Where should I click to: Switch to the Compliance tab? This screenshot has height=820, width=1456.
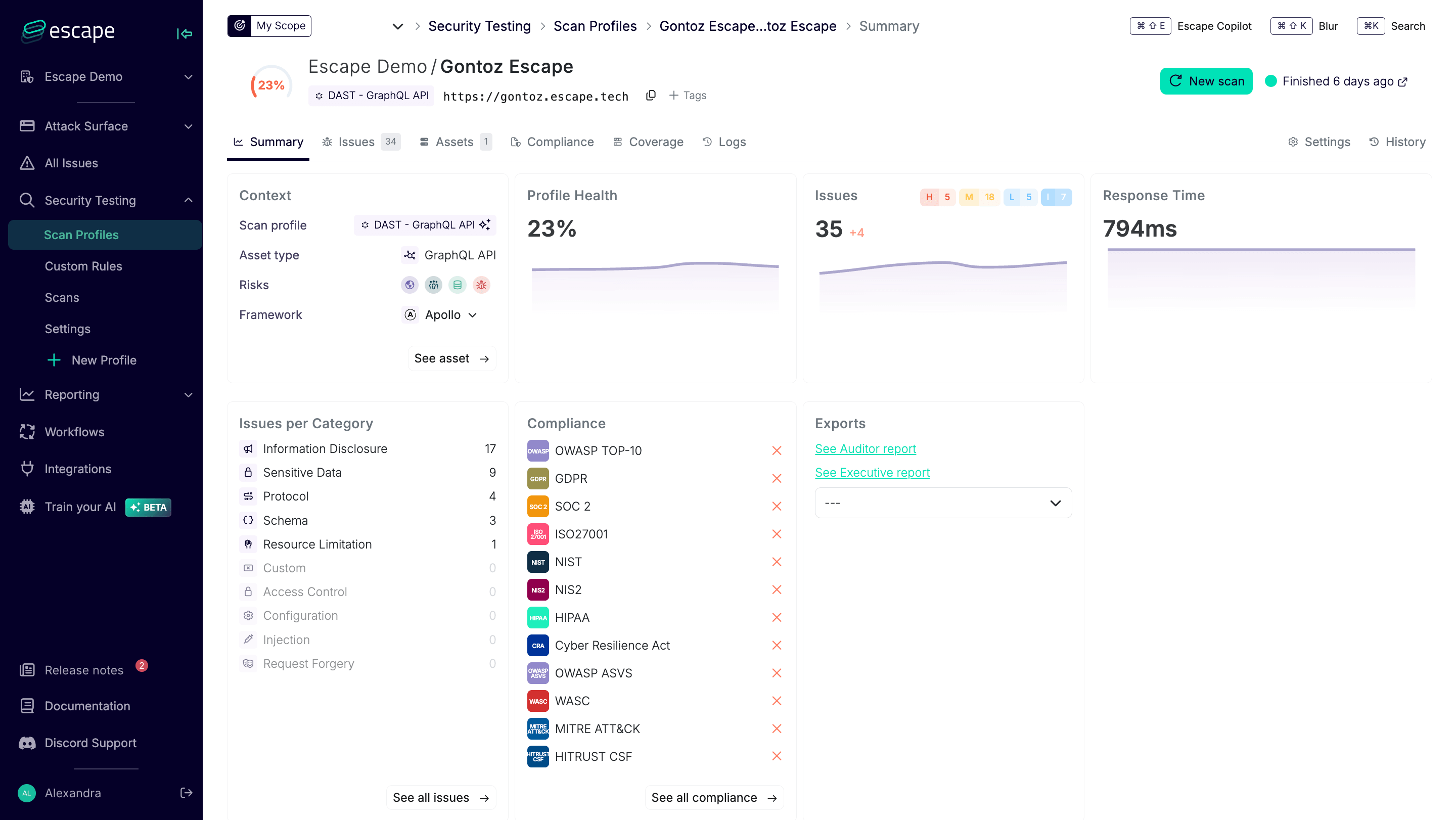click(552, 142)
